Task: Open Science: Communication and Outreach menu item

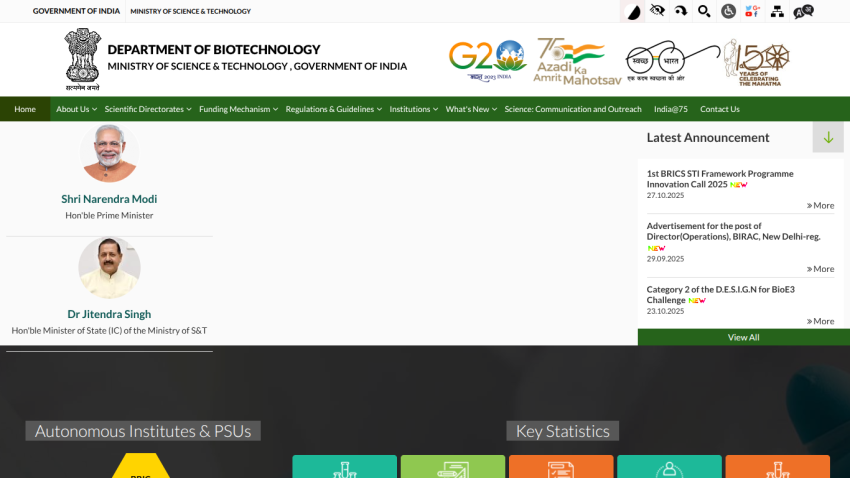Action: [x=573, y=109]
